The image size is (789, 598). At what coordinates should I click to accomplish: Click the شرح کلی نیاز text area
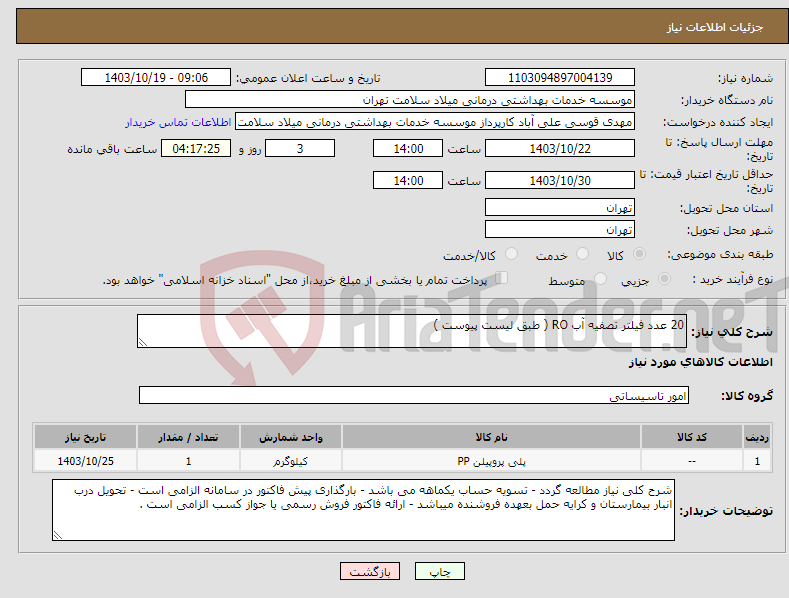click(412, 331)
